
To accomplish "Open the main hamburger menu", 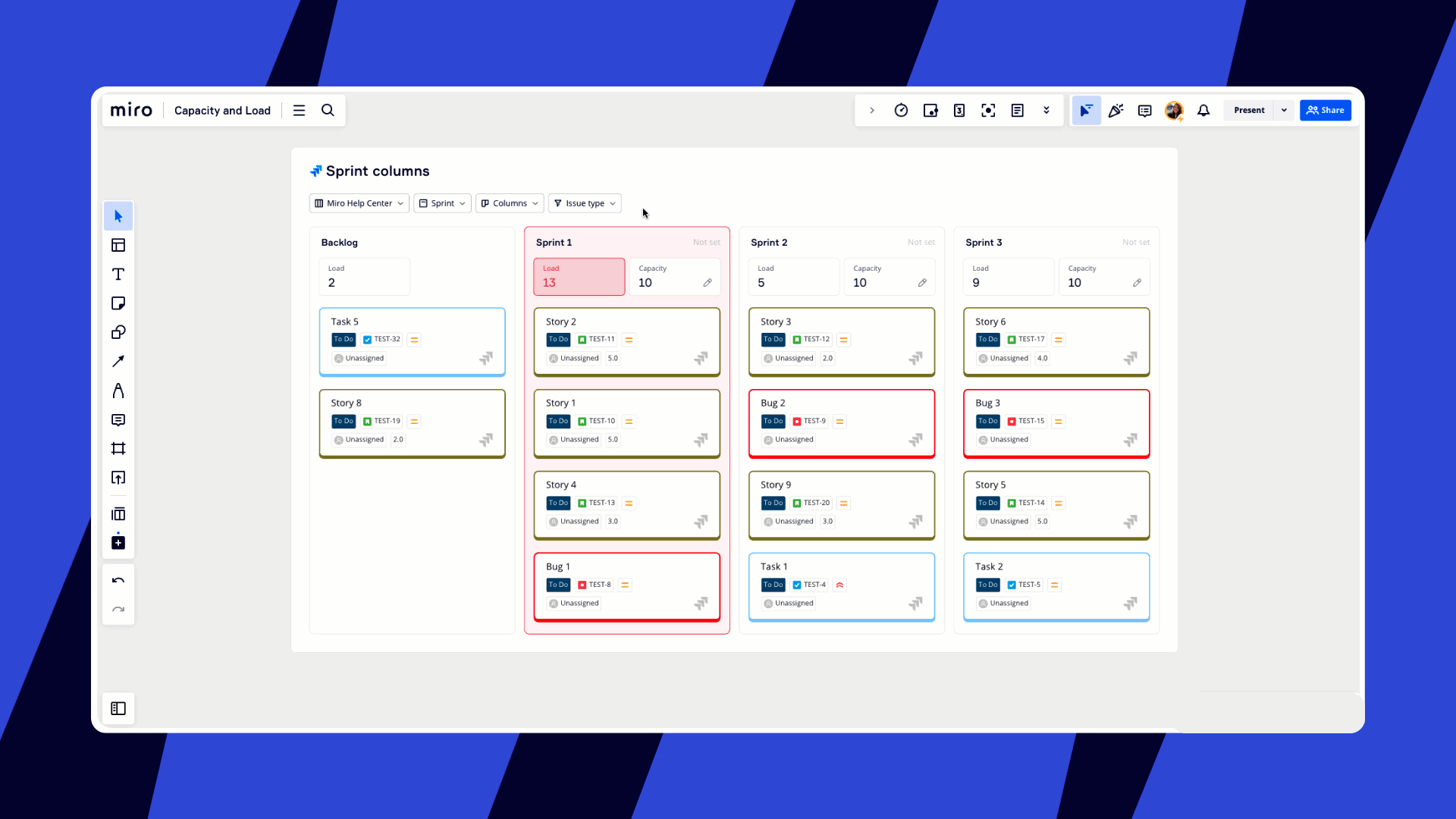I will [x=300, y=111].
